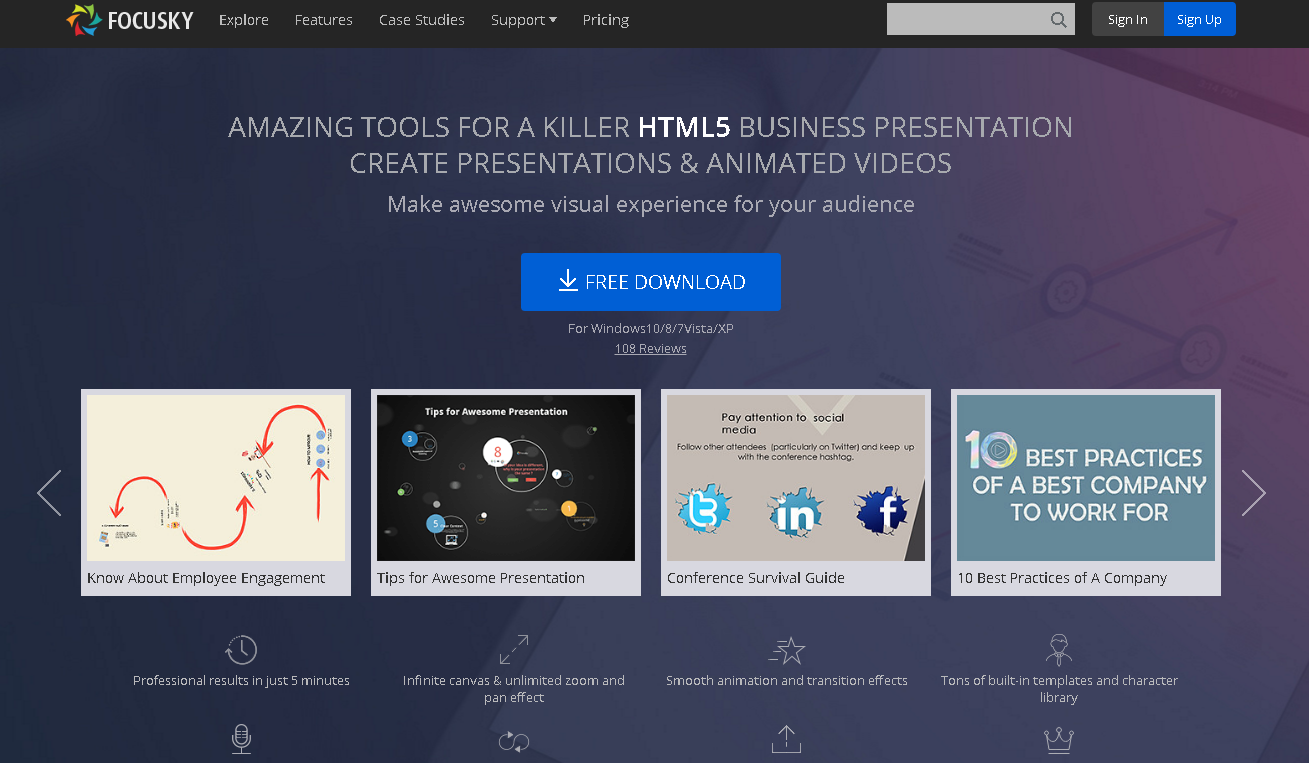This screenshot has width=1309, height=763.
Task: Click the crown icon near page bottom
Action: pyautogui.click(x=1059, y=740)
